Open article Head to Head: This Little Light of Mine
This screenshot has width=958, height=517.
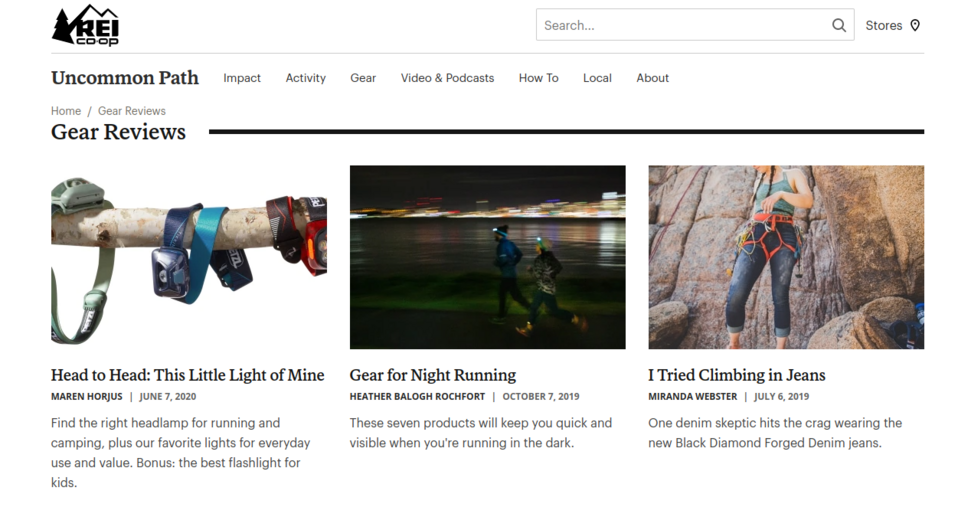pyautogui.click(x=188, y=375)
